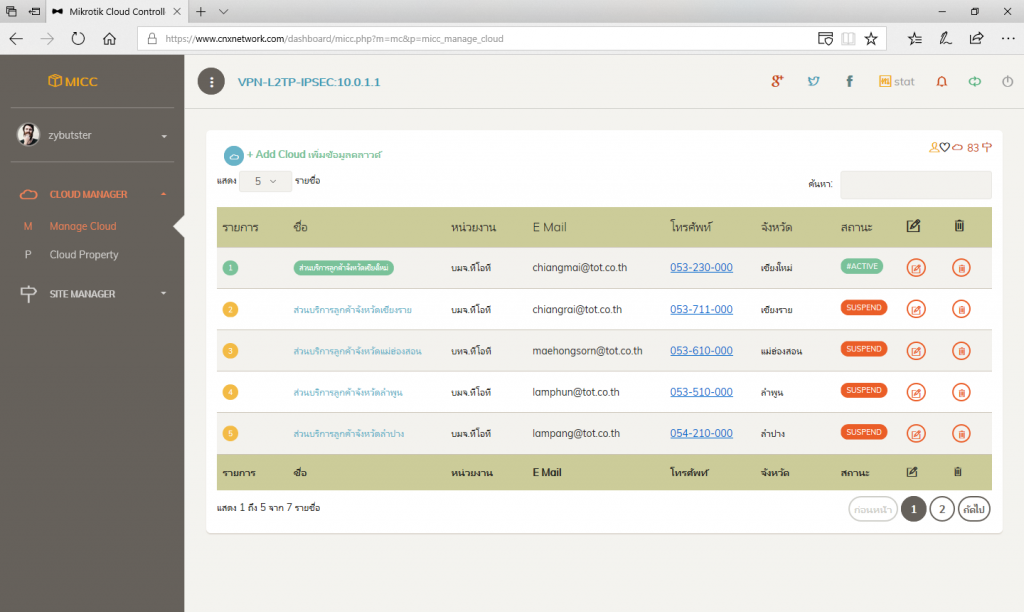
Task: Delete the chiangrai@tot.co.th row
Action: coord(961,310)
